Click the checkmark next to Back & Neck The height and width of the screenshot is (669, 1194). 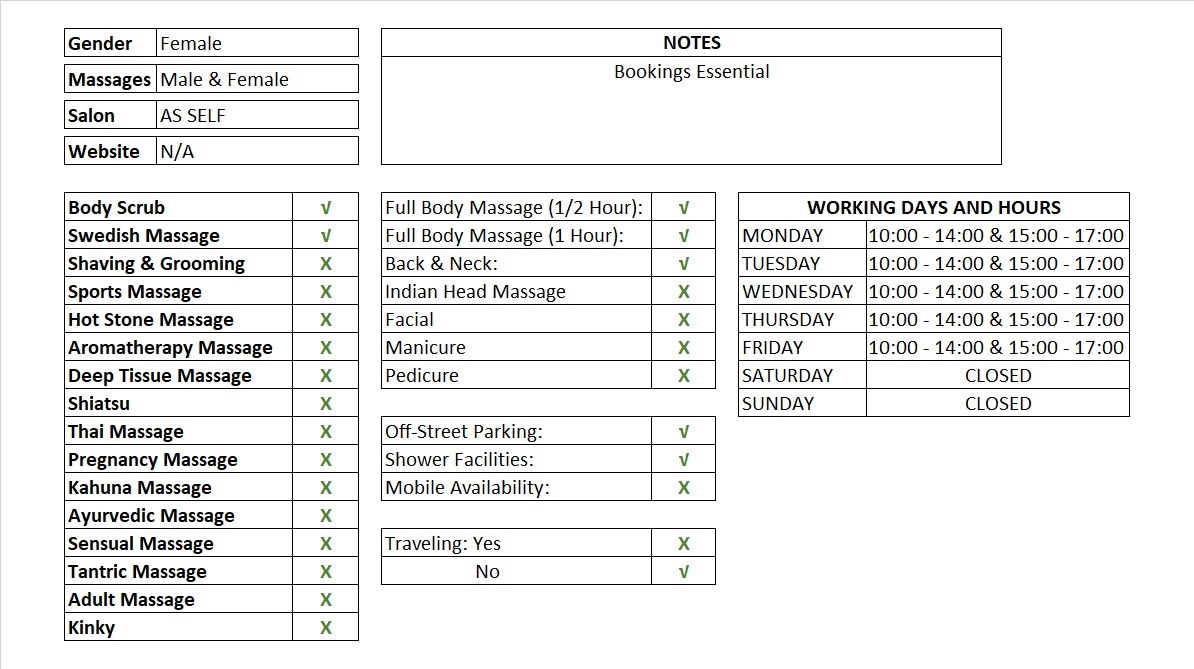684,264
